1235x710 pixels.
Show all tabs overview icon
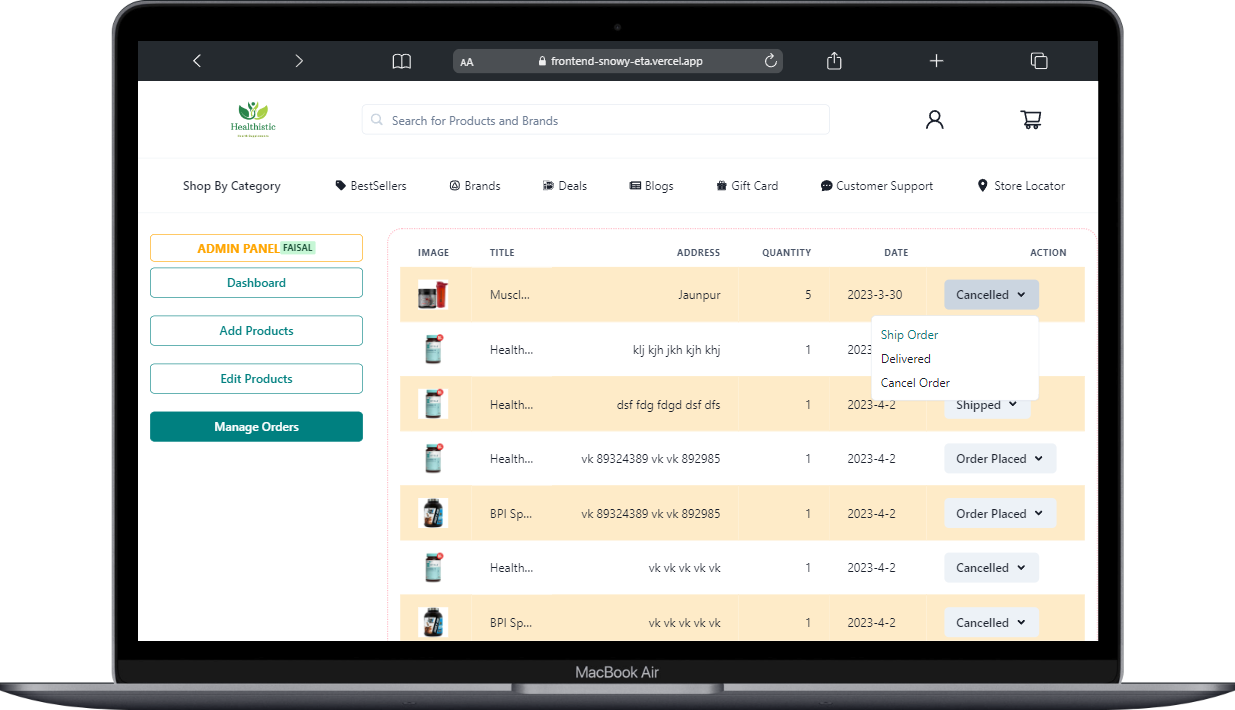click(1039, 61)
